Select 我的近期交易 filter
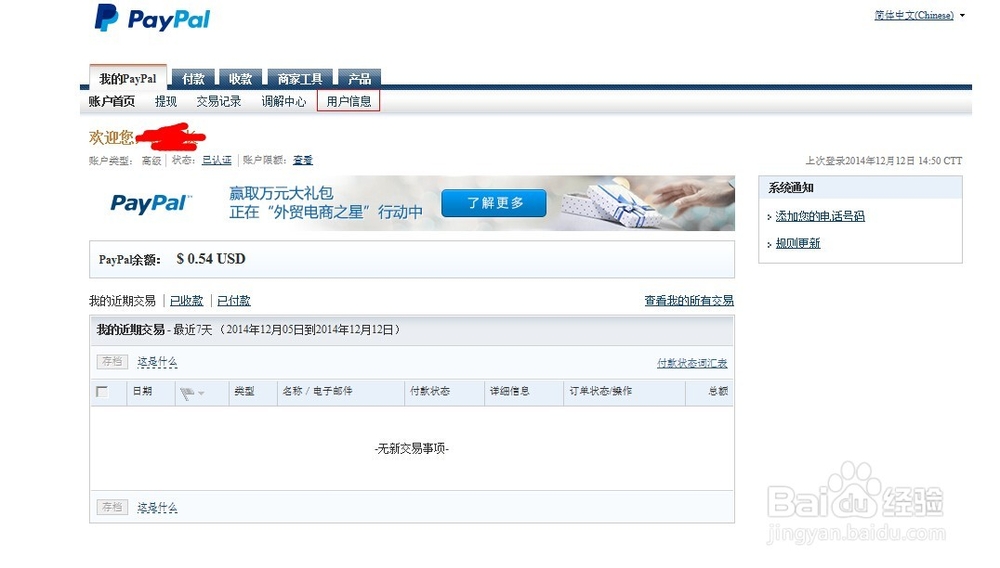The width and height of the screenshot is (1000, 568). coord(122,300)
